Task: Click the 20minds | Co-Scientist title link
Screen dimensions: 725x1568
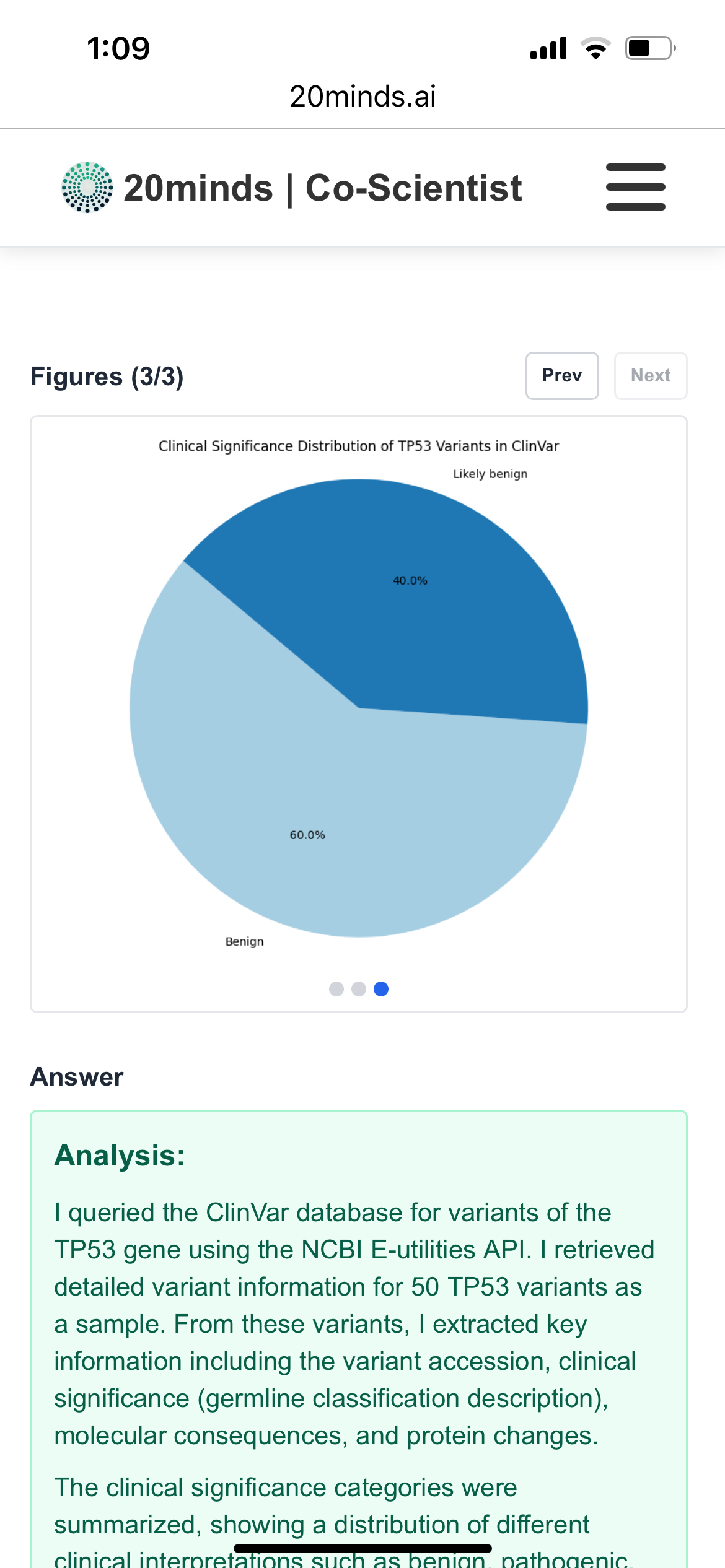Action: point(322,188)
